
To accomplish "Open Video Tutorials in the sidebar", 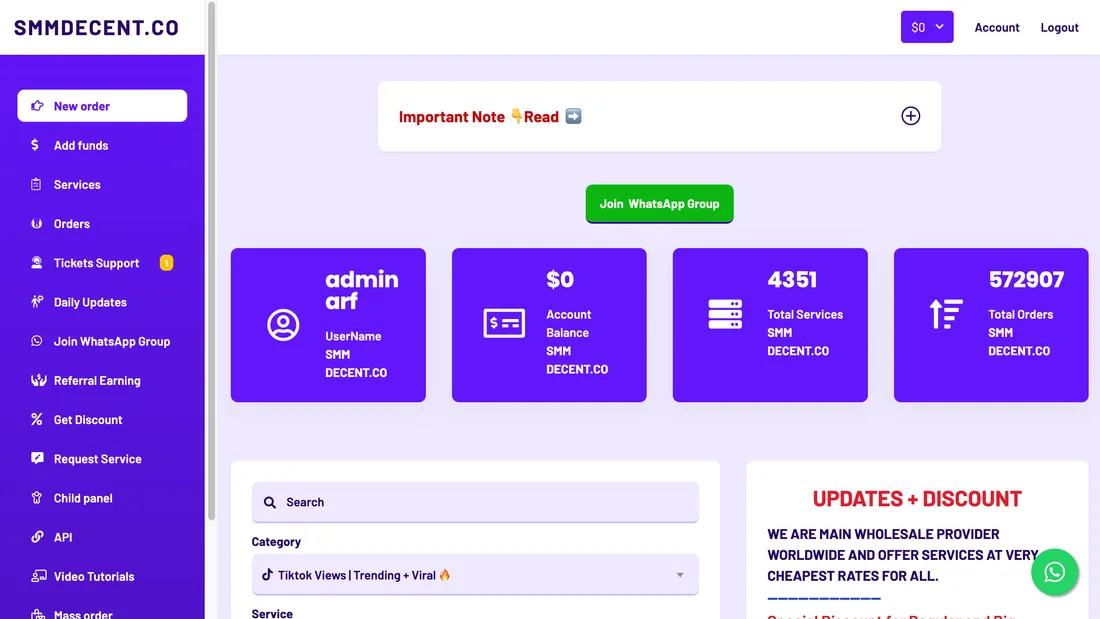I will 102,577.
